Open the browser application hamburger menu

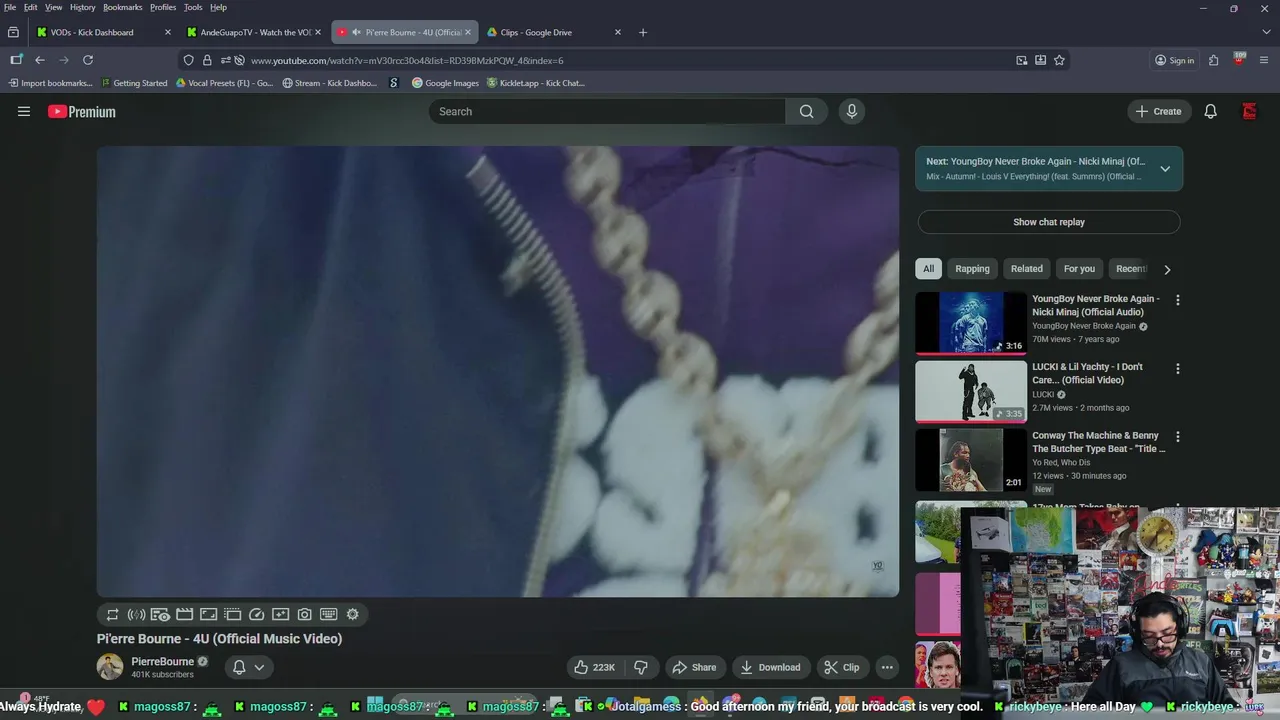(x=1265, y=60)
